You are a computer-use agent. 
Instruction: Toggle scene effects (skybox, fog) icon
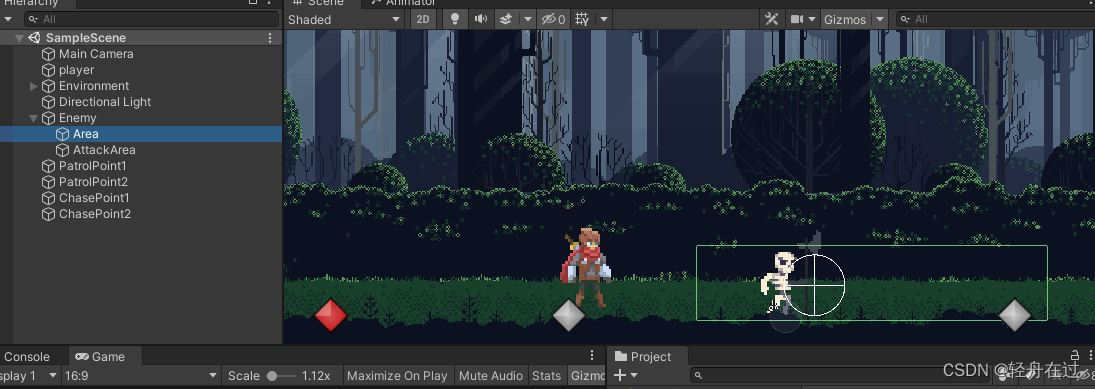[507, 20]
